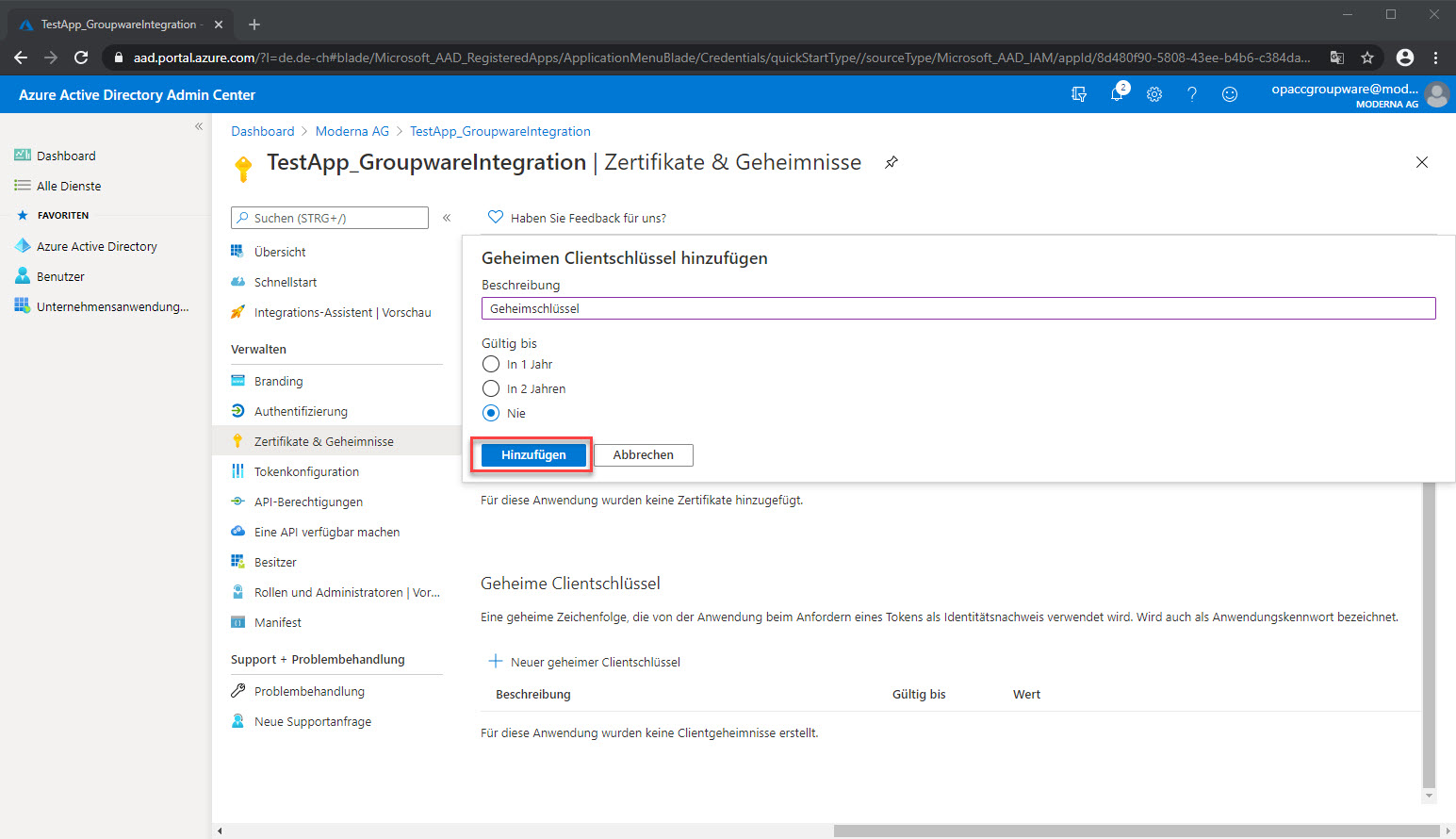The width and height of the screenshot is (1456, 839).
Task: Open a new browser tab
Action: tap(254, 25)
